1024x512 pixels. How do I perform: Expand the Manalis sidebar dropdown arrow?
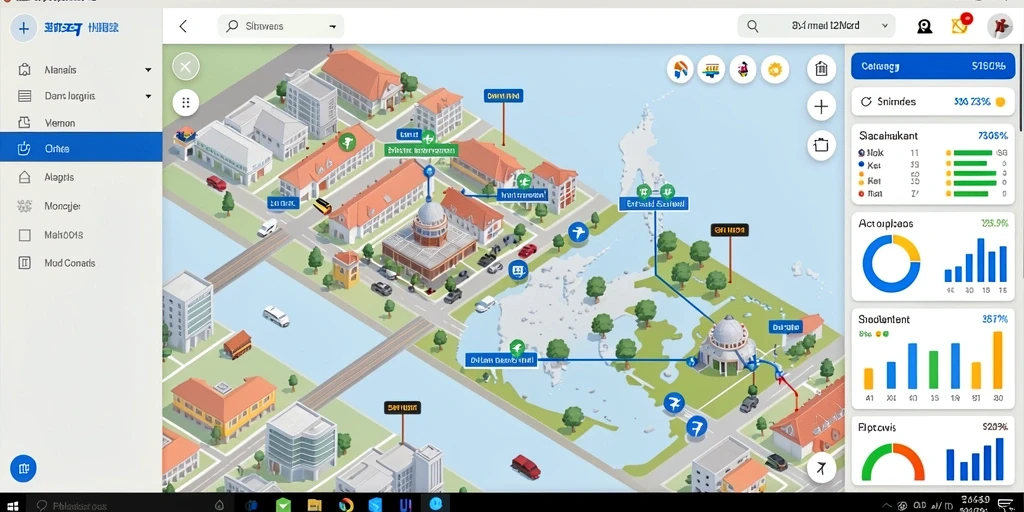[148, 70]
